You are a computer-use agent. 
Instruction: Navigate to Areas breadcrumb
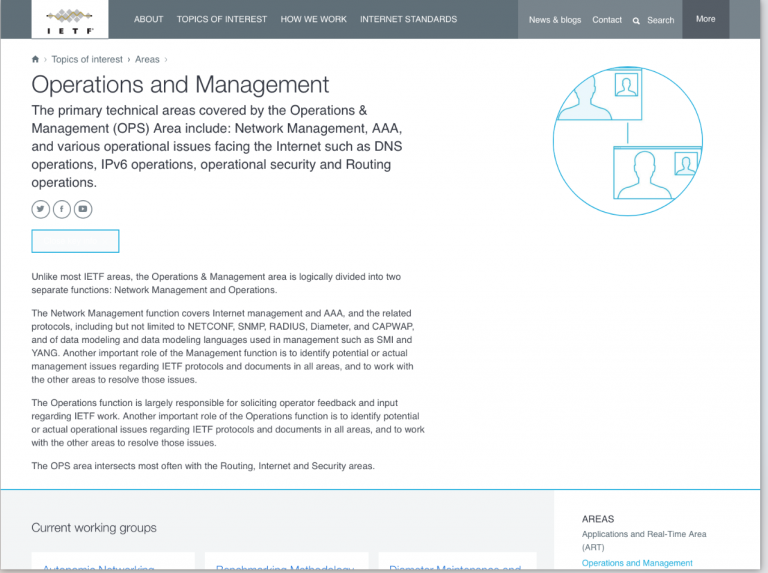click(147, 60)
